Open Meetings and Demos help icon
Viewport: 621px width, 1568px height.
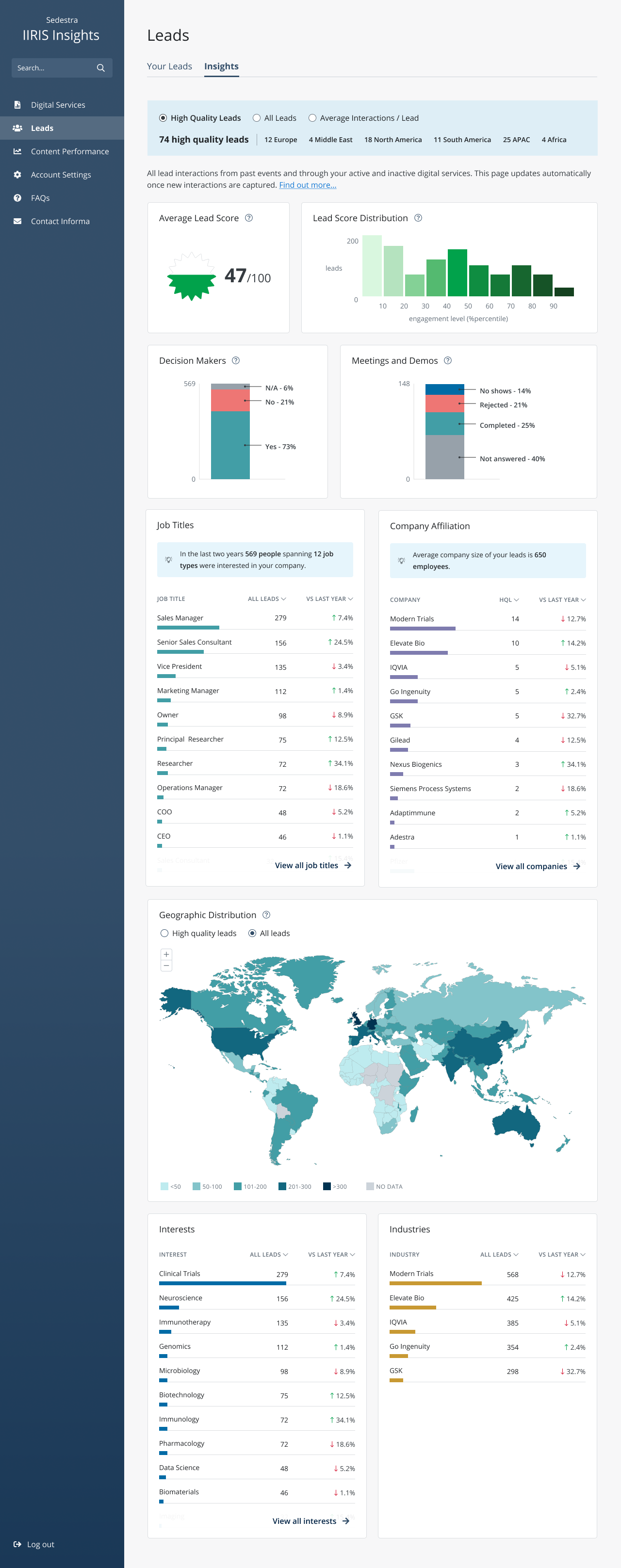click(448, 360)
